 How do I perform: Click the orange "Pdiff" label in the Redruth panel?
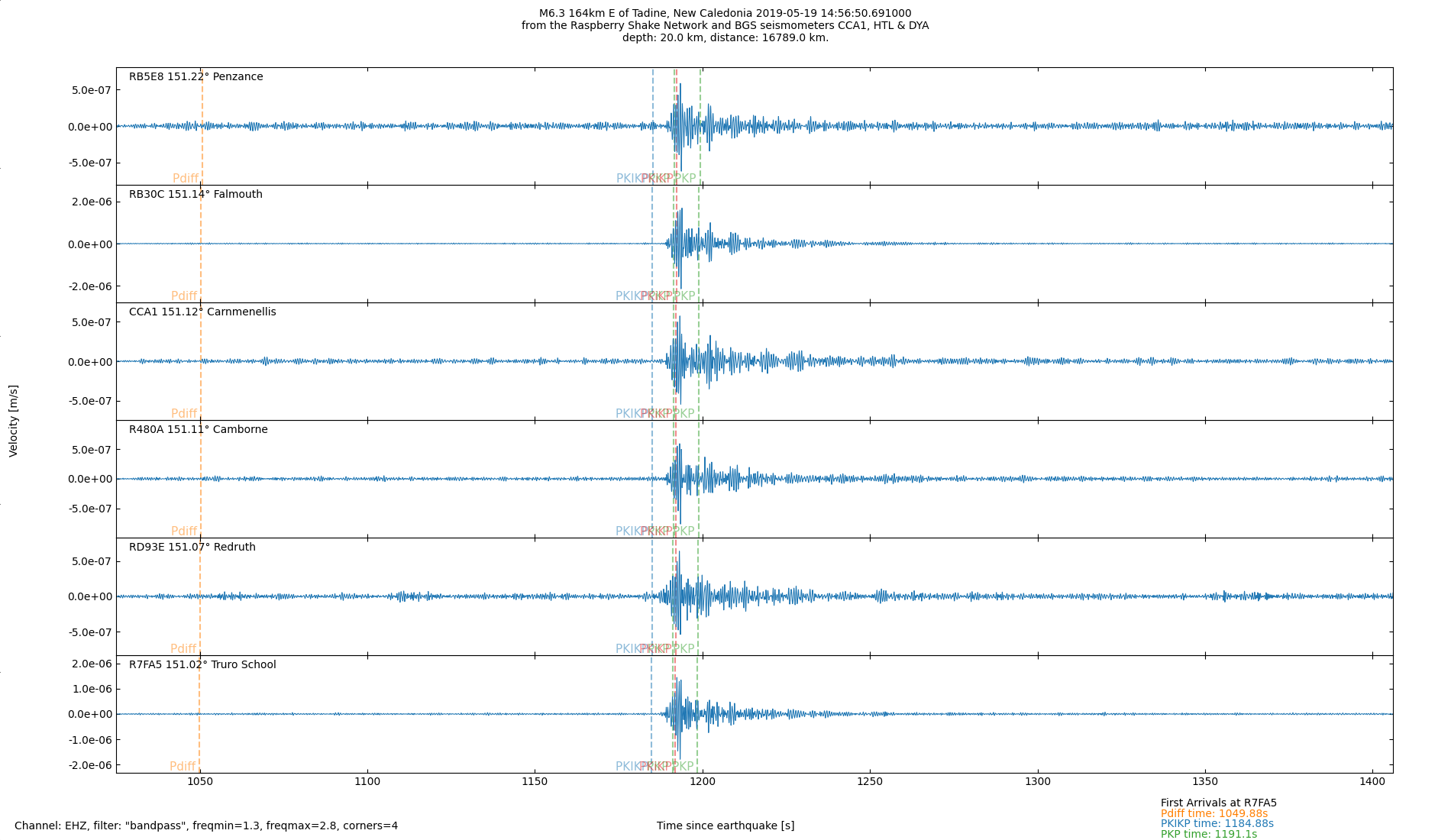183,649
